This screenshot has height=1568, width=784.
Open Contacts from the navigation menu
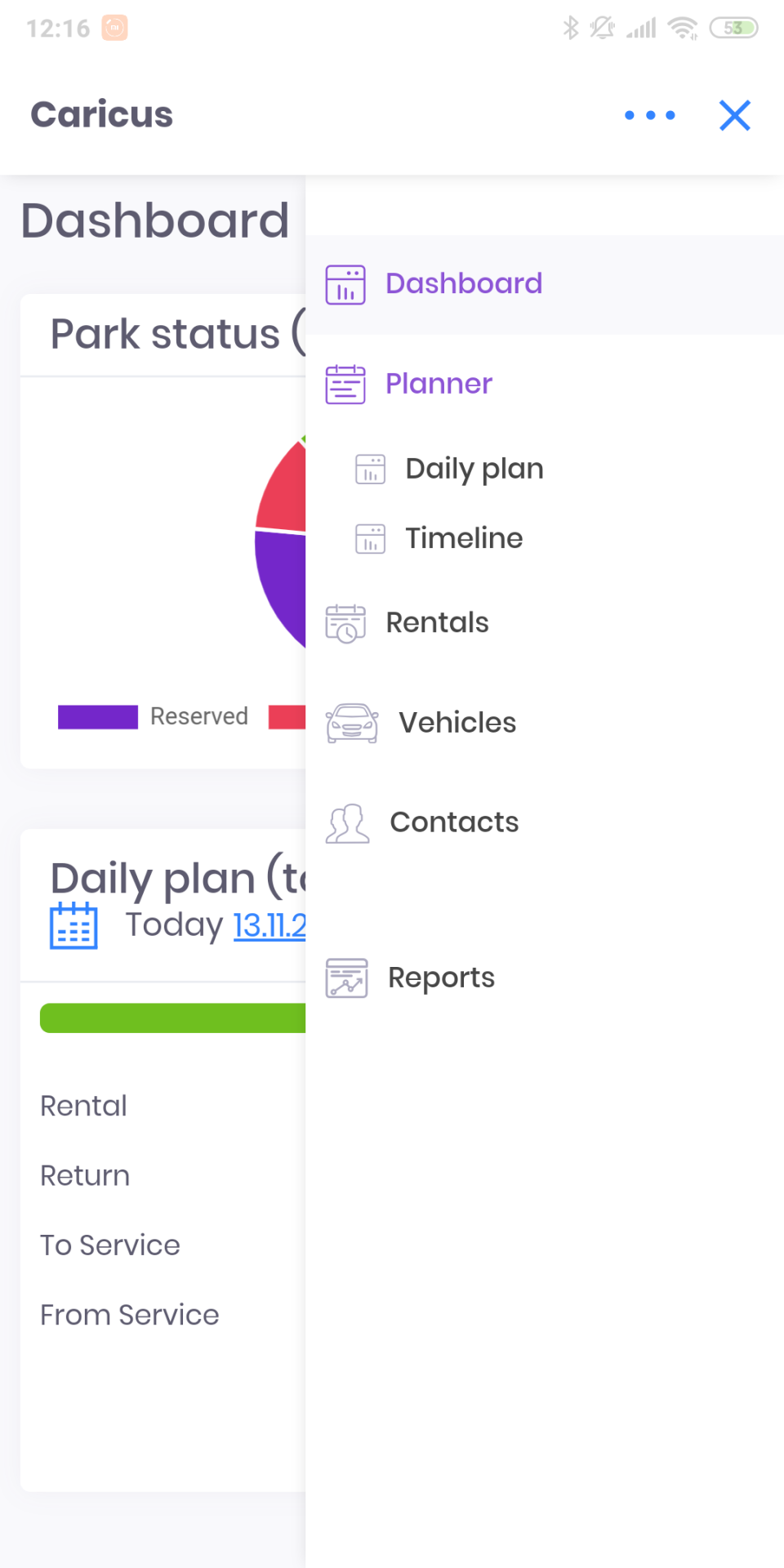[x=454, y=822]
